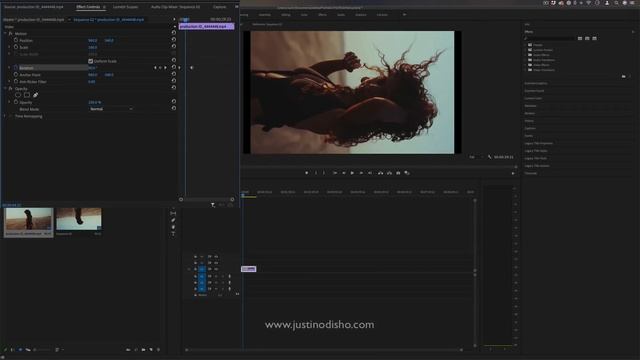This screenshot has width=640, height=360.
Task: Expand the Time Remapping group
Action: (5, 116)
